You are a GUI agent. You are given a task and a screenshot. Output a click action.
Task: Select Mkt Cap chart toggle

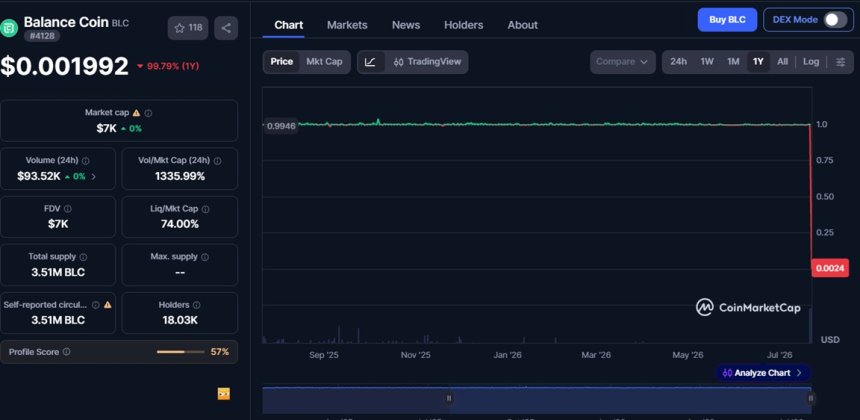coord(324,62)
